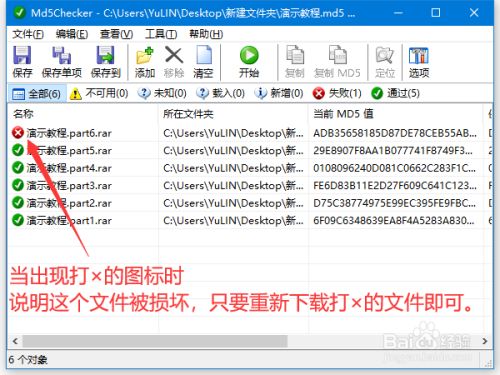Screen dimensions: 500x375
Task: Click the Save single item (保存单项) icon
Action: [x=62, y=55]
